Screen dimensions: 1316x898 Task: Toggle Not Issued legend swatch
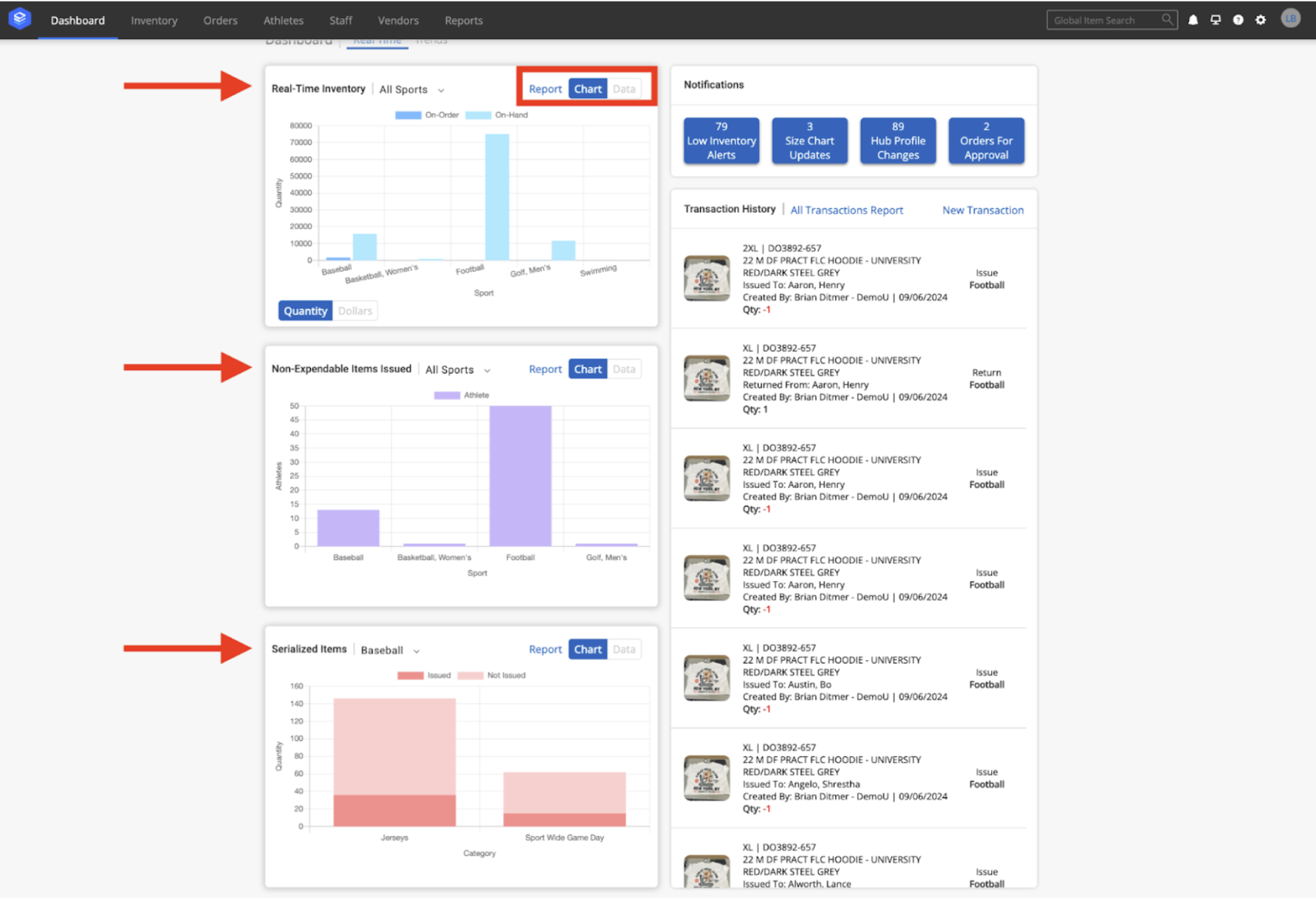tap(470, 676)
